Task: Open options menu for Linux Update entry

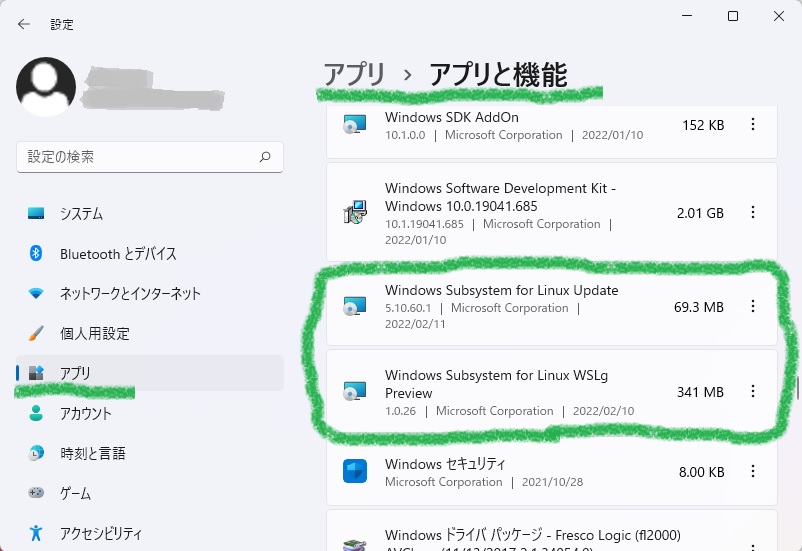Action: point(753,307)
